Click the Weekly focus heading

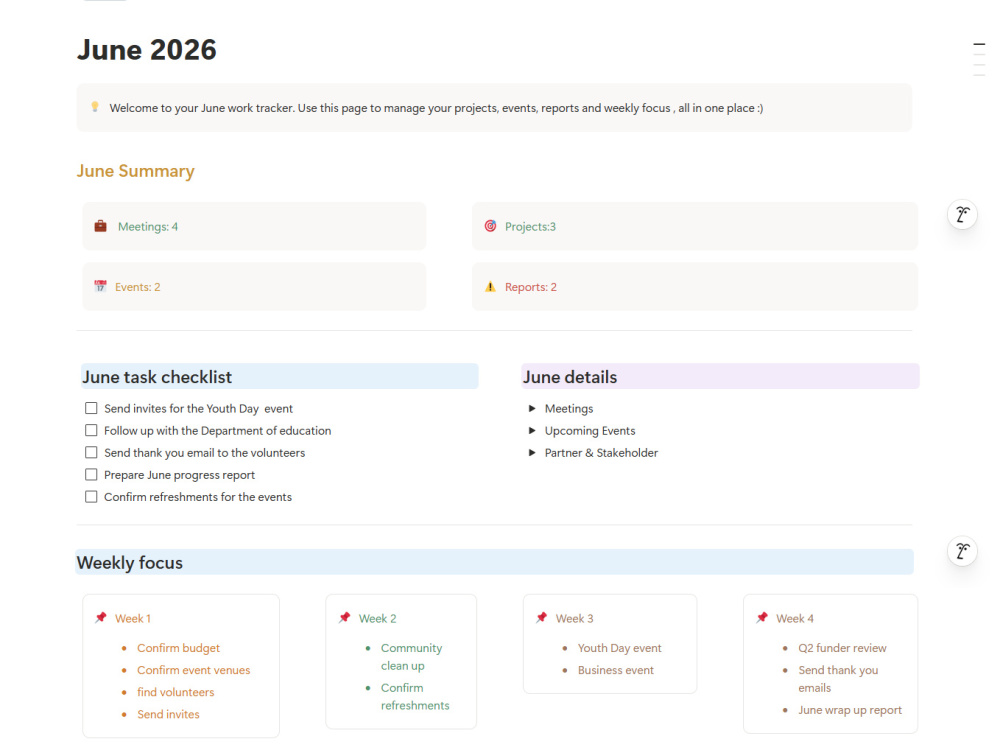129,562
